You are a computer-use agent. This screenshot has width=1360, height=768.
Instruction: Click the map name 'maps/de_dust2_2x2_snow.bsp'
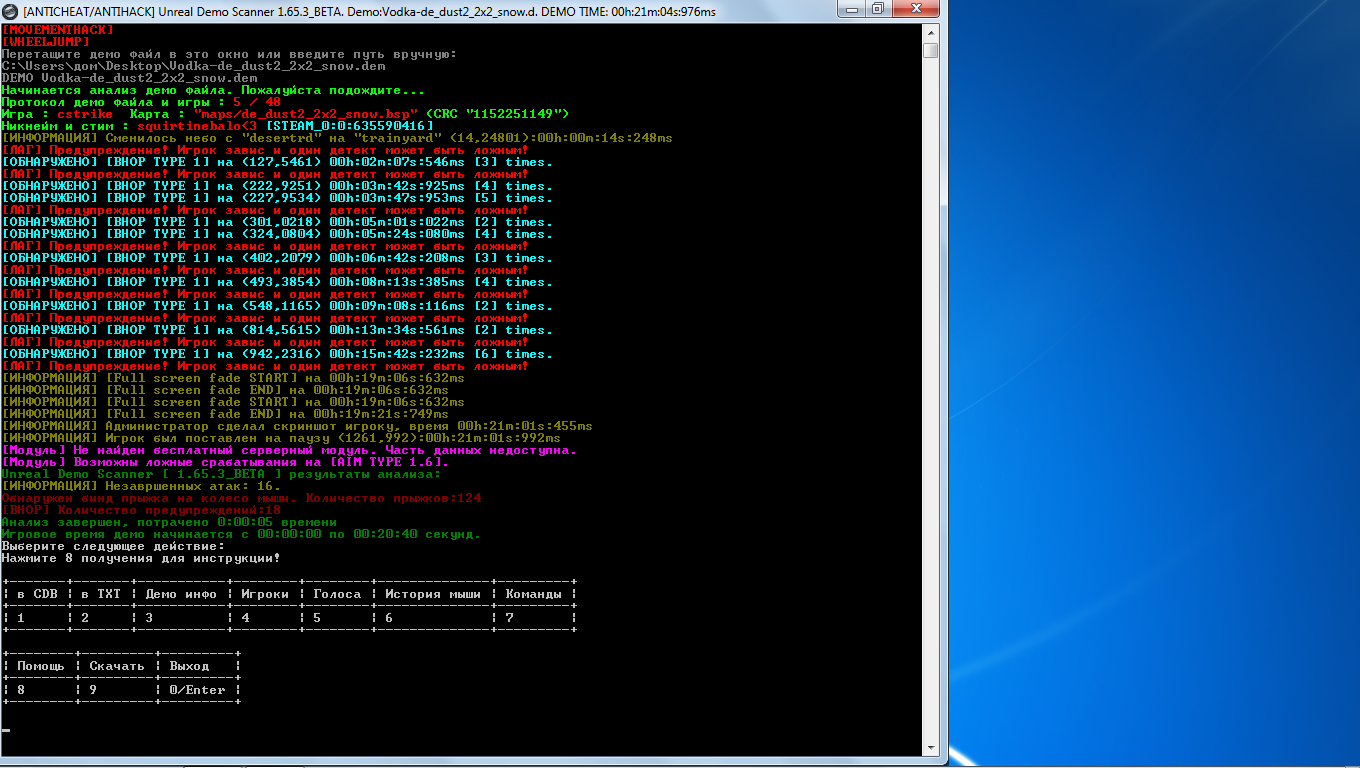(305, 114)
